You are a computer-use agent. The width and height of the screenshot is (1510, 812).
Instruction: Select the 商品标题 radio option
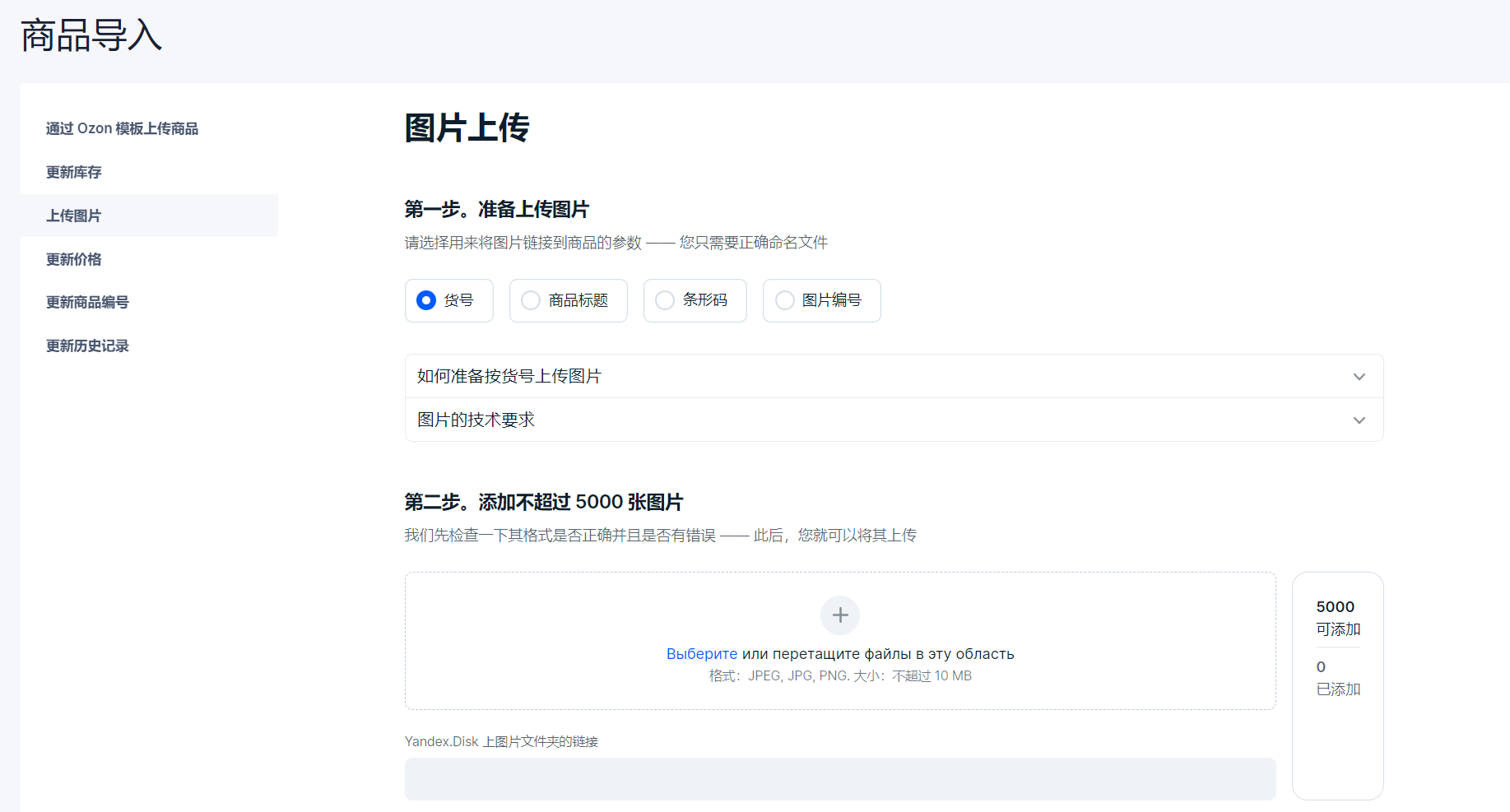pos(569,300)
